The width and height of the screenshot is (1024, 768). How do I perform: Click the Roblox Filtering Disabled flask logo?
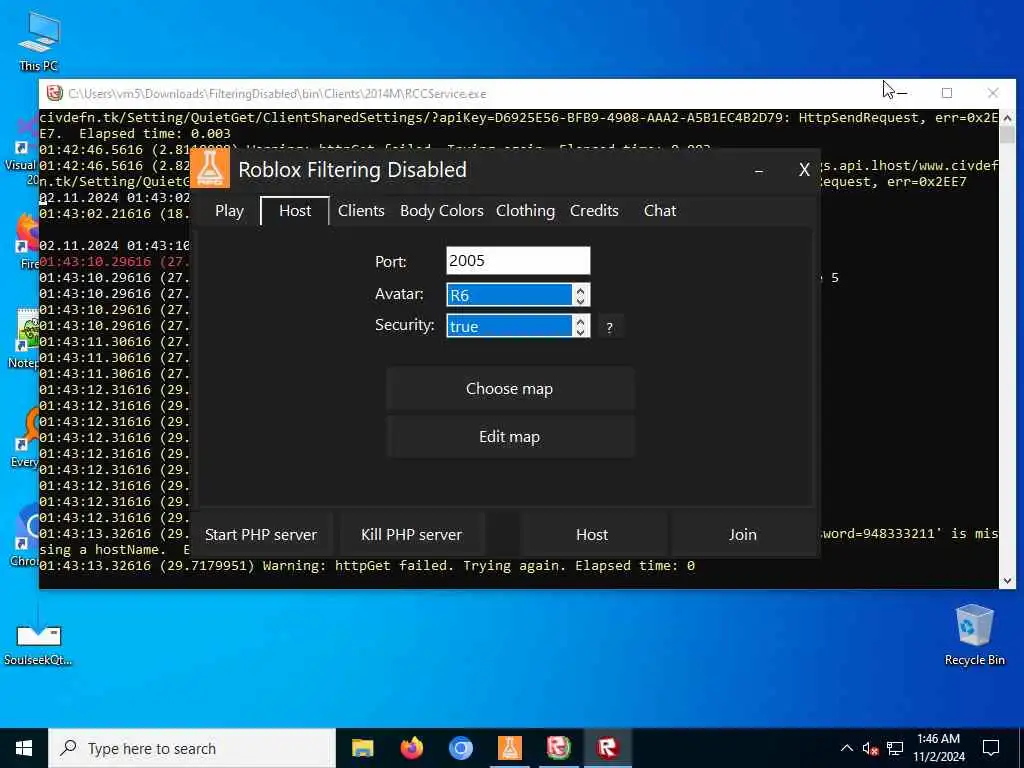point(210,168)
